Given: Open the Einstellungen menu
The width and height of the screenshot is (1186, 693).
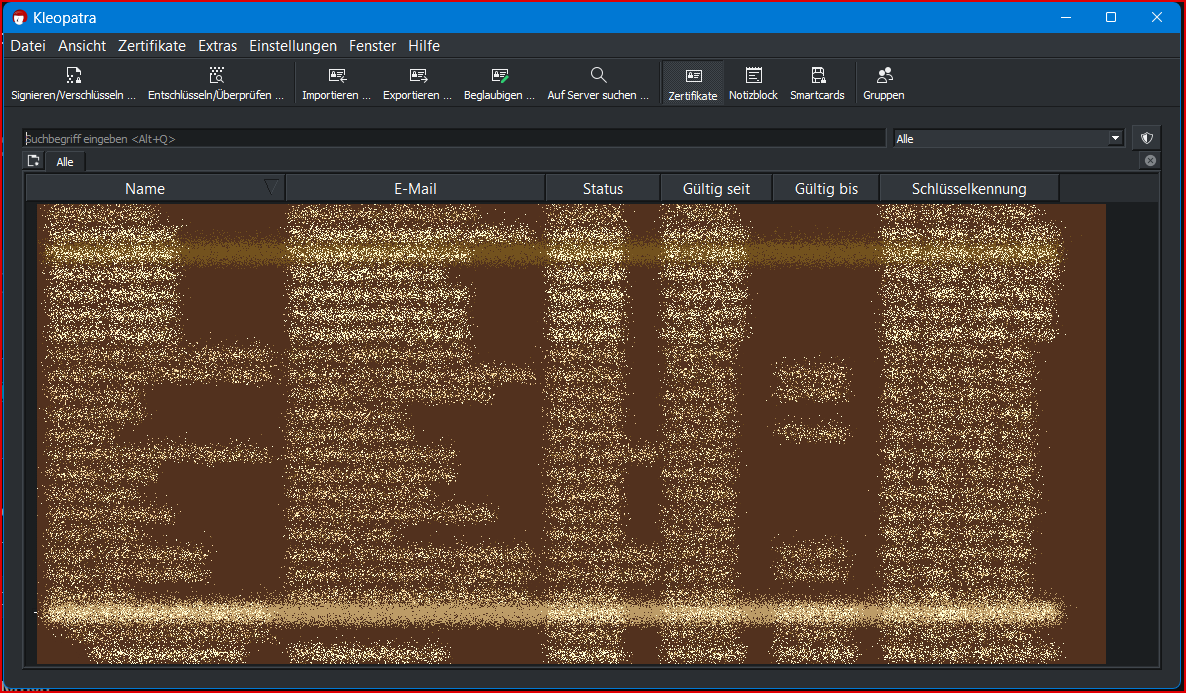Looking at the screenshot, I should point(293,46).
